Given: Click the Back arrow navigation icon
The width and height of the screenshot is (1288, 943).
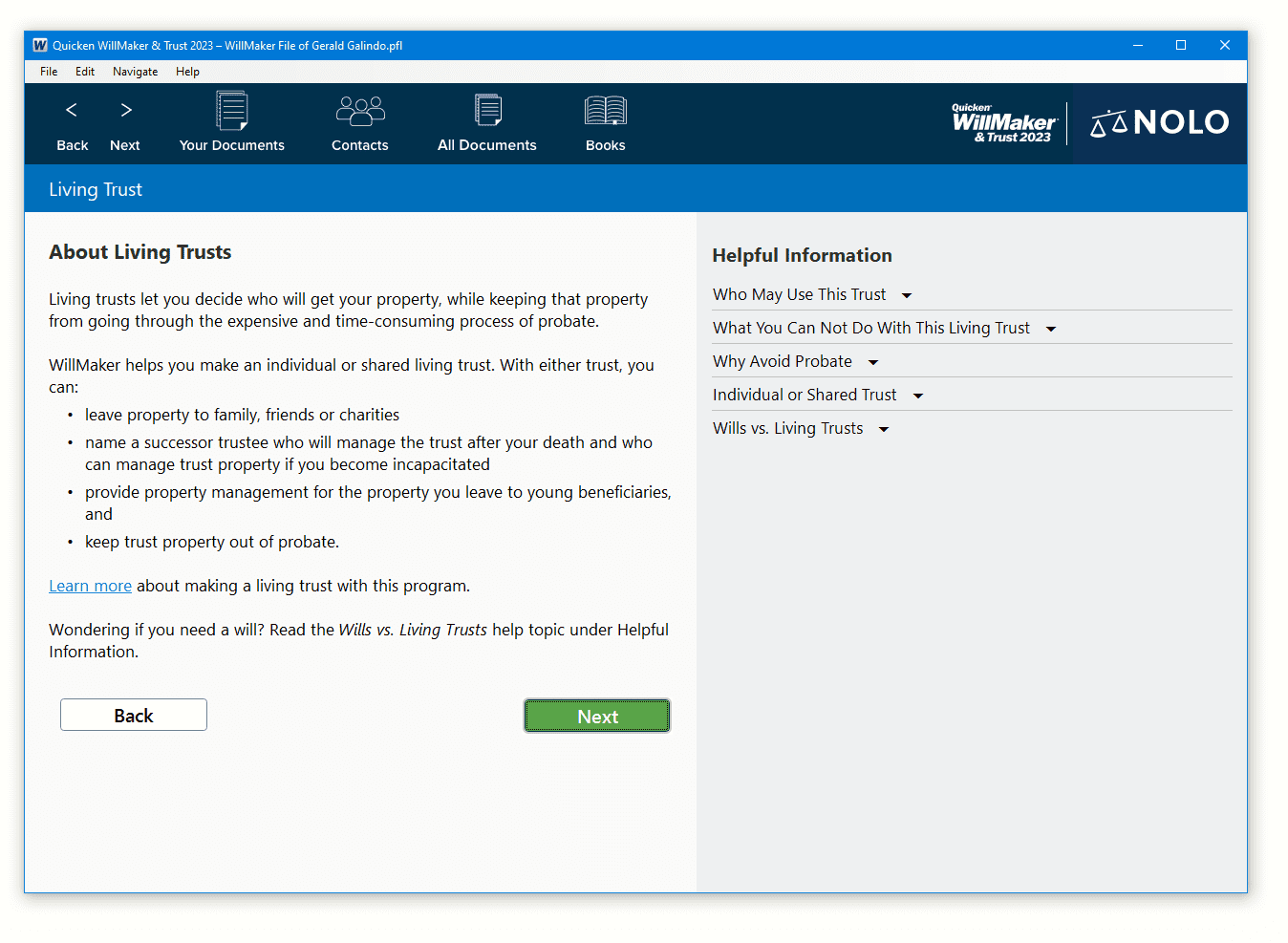Looking at the screenshot, I should pyautogui.click(x=72, y=110).
